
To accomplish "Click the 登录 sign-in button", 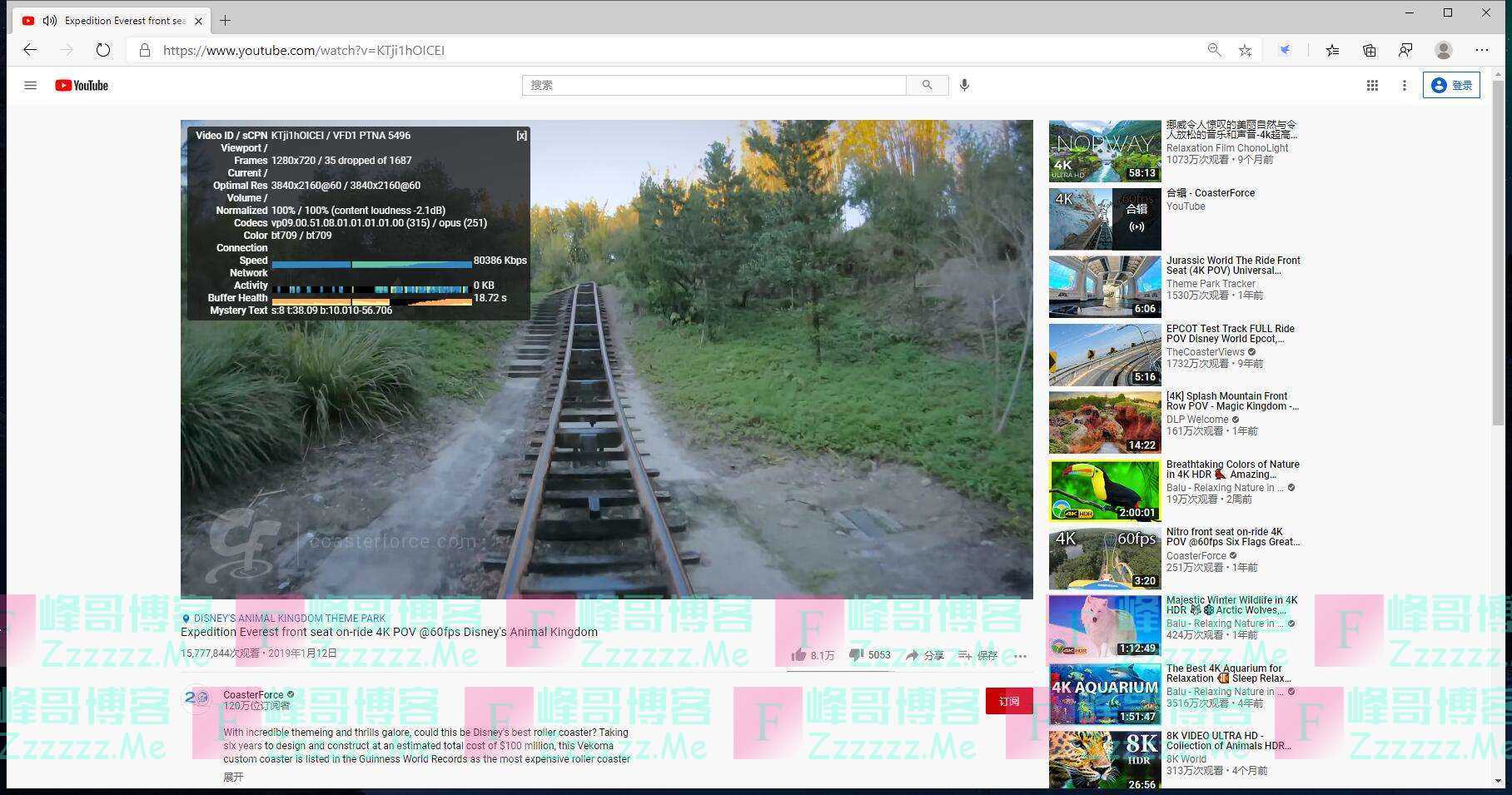I will [1451, 85].
